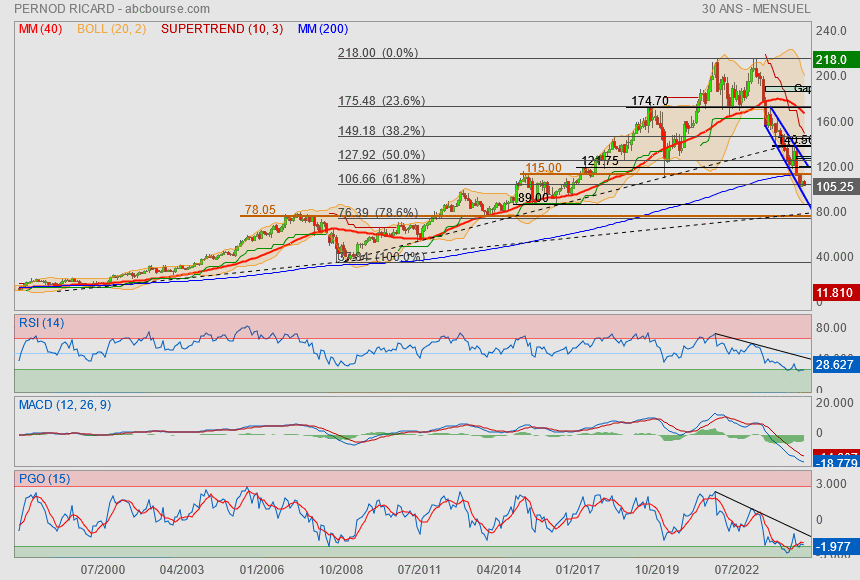Click the 04/2014 date axis label

click(x=499, y=570)
